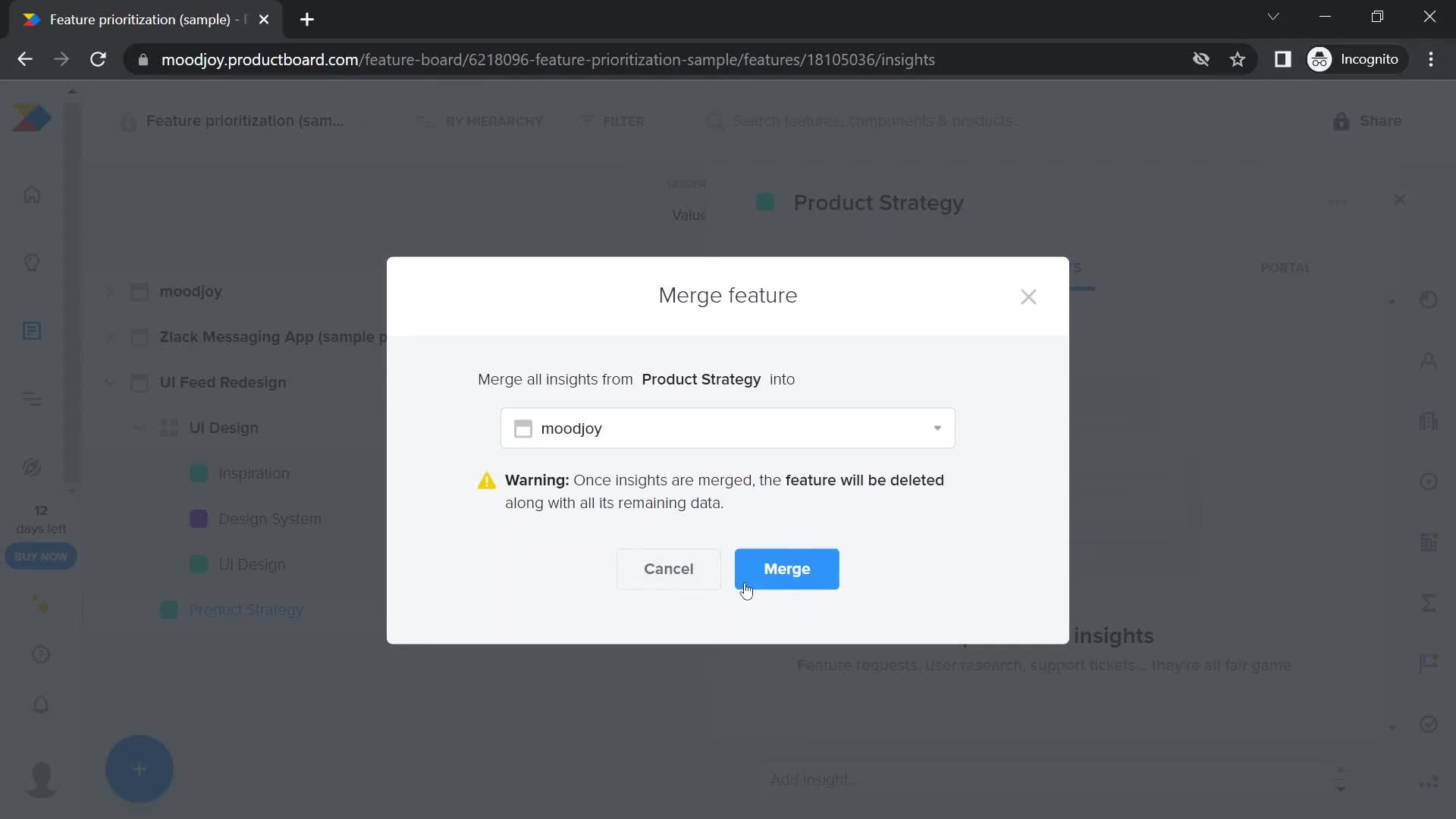Select the Inspiration feature row
This screenshot has height=819, width=1456.
253,473
